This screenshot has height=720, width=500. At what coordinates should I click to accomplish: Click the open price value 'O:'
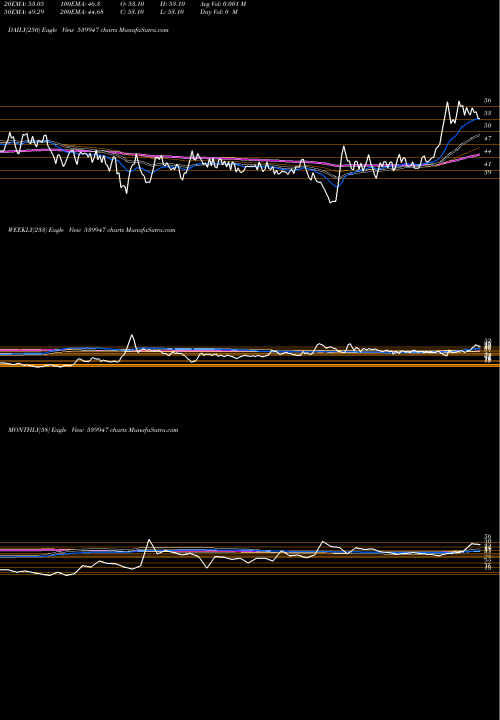click(132, 4)
